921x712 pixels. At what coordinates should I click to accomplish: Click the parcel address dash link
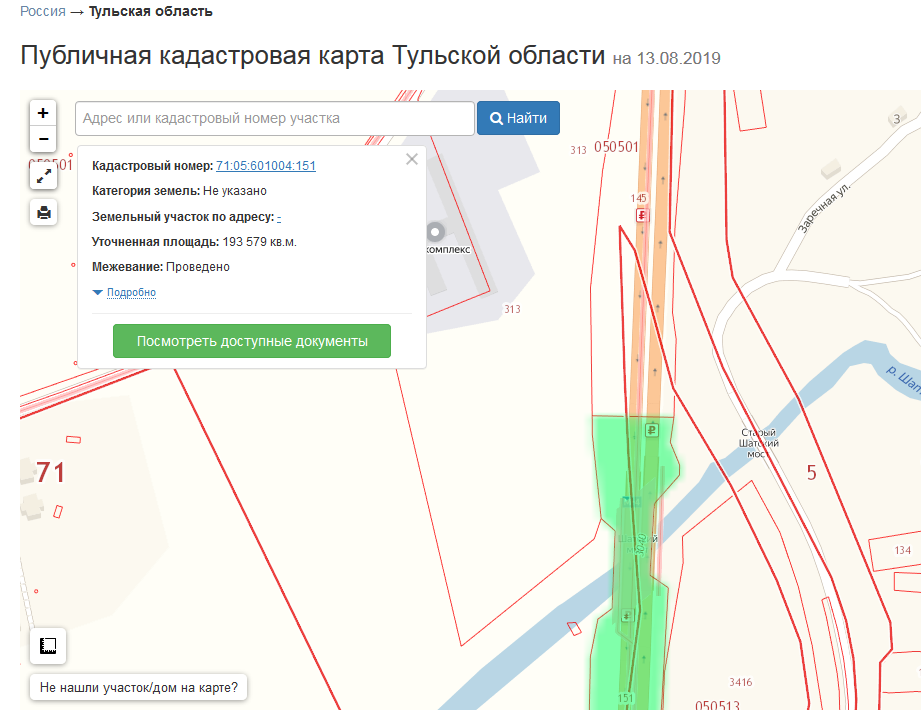[x=279, y=217]
